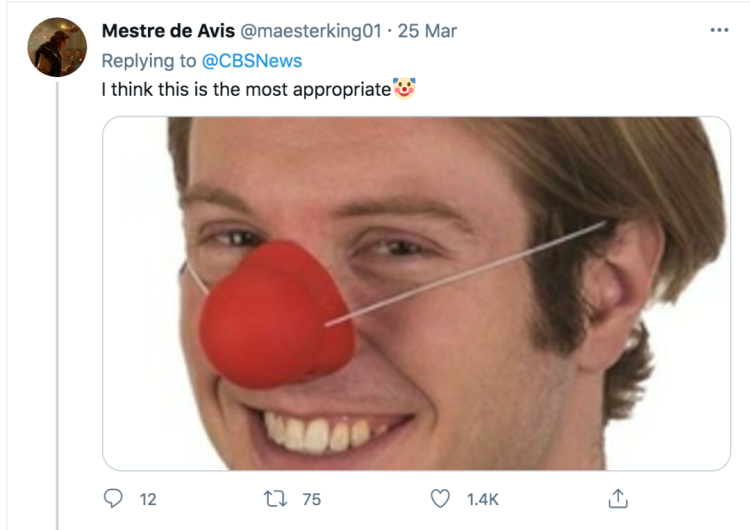Click the Mestre de Avis profile avatar
This screenshot has height=530, width=750.
(57, 47)
